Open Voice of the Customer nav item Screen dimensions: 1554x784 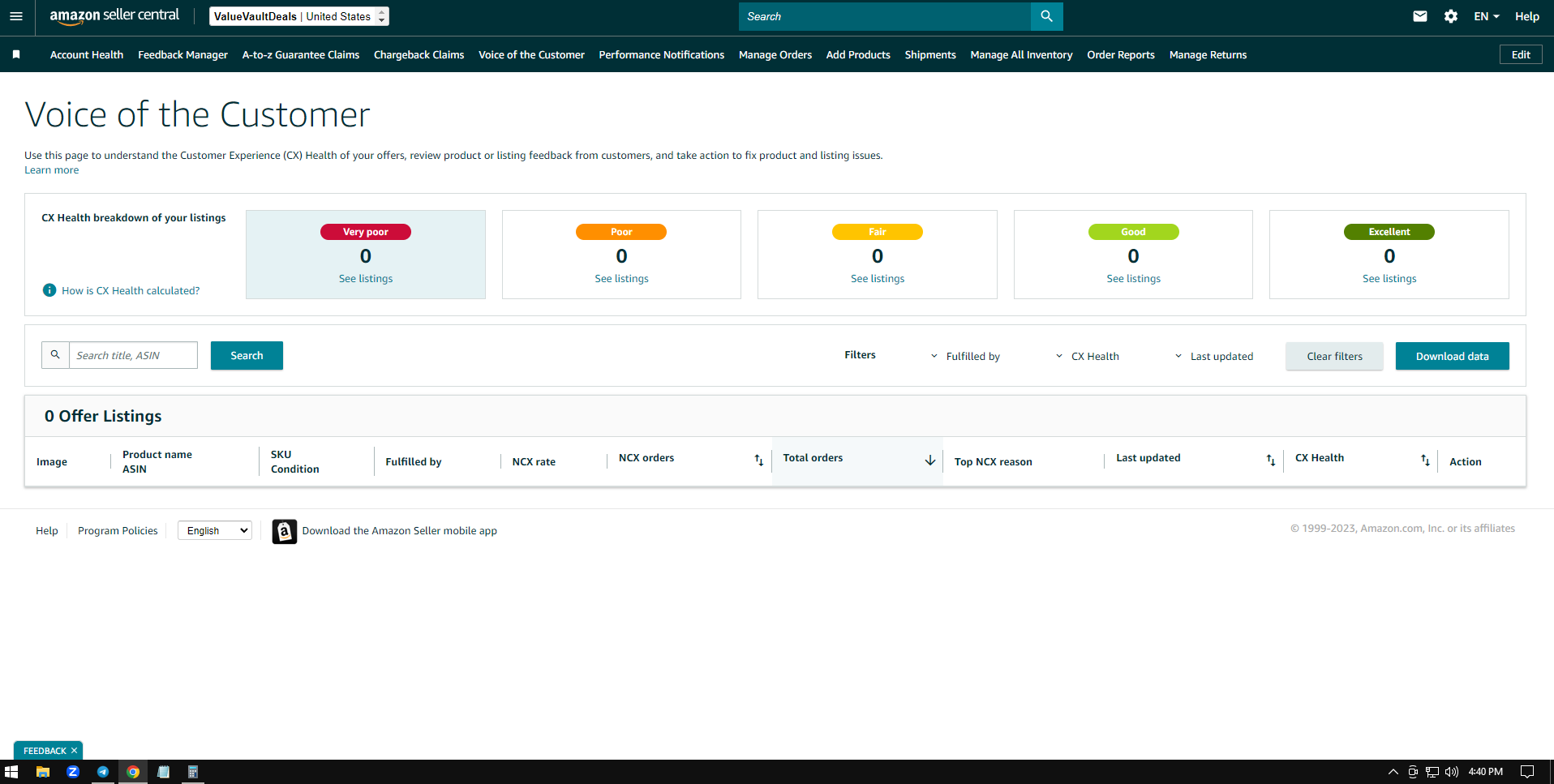pyautogui.click(x=531, y=54)
